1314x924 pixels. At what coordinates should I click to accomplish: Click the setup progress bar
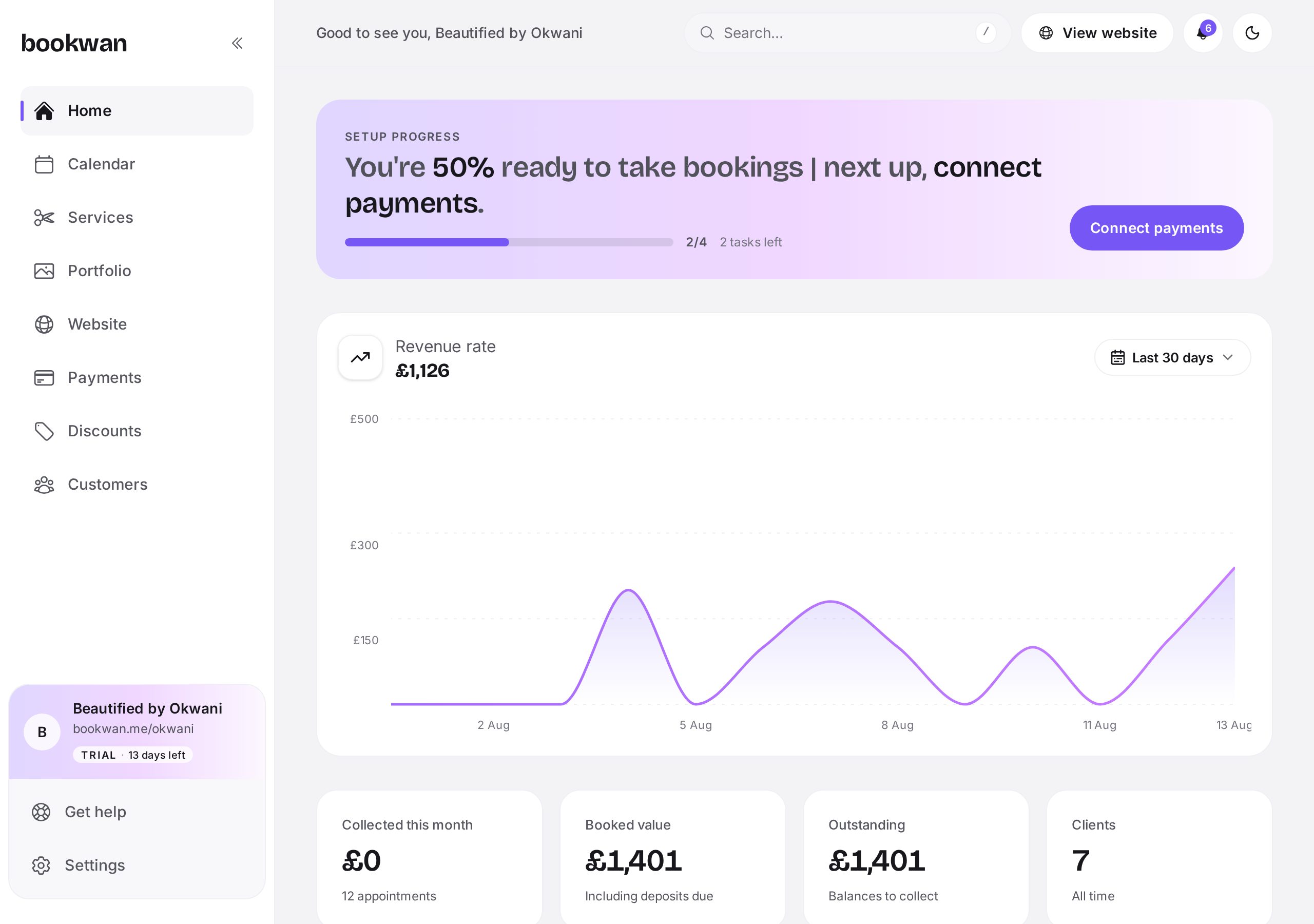[509, 242]
